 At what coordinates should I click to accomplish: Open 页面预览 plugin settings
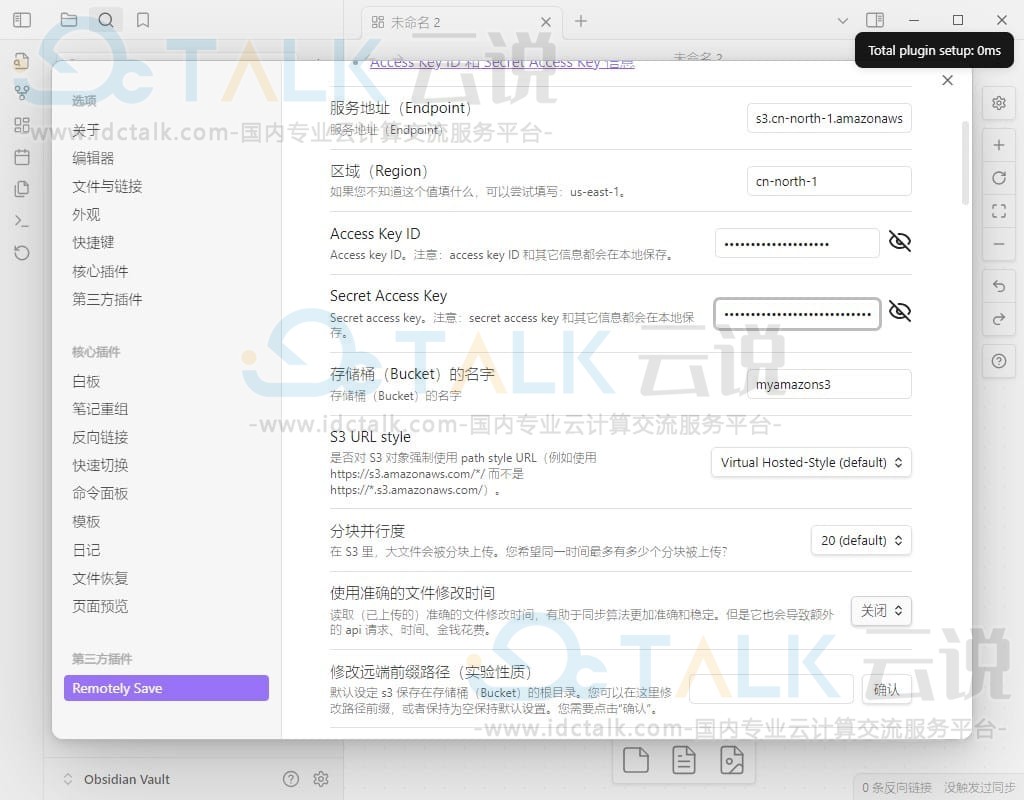[100, 606]
